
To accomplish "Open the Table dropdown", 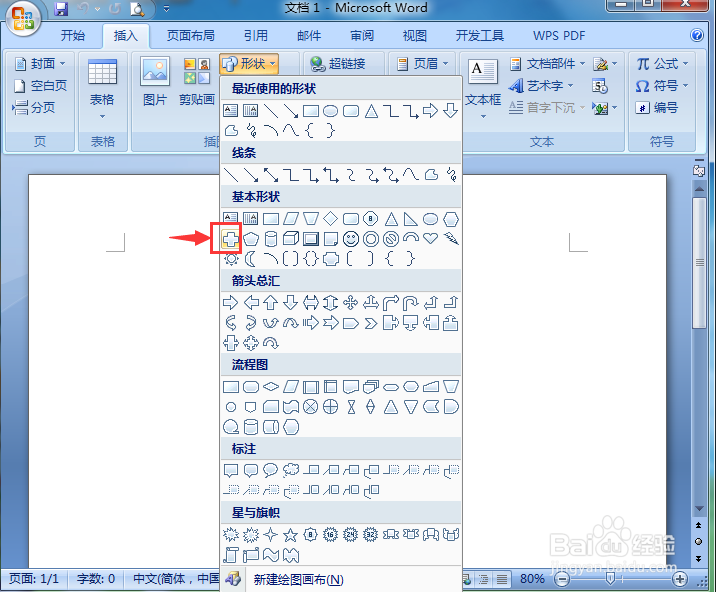I will (x=102, y=88).
